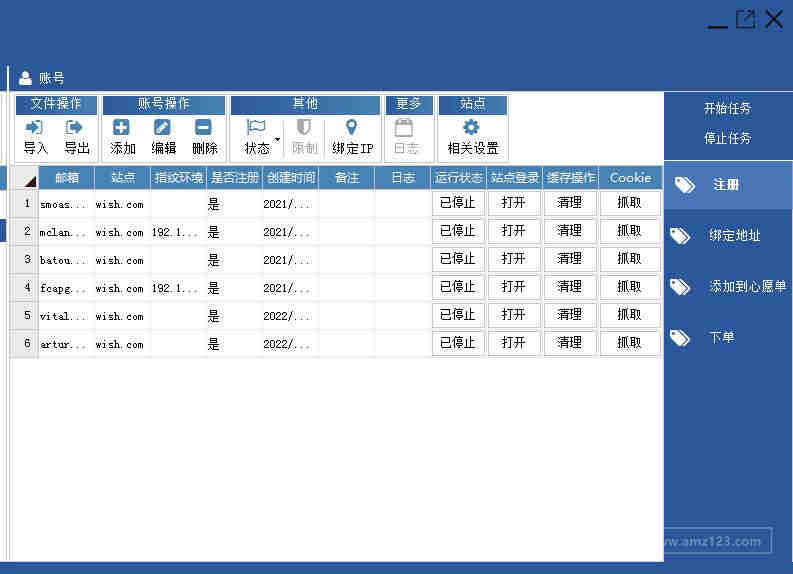Click 清理 button in row 4 (fcapg)
Viewport: 793px width, 574px height.
(x=569, y=287)
